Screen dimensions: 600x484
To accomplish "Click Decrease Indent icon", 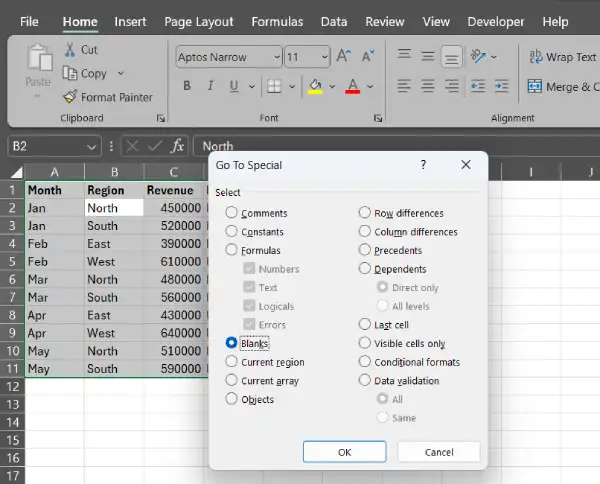I will coord(478,86).
